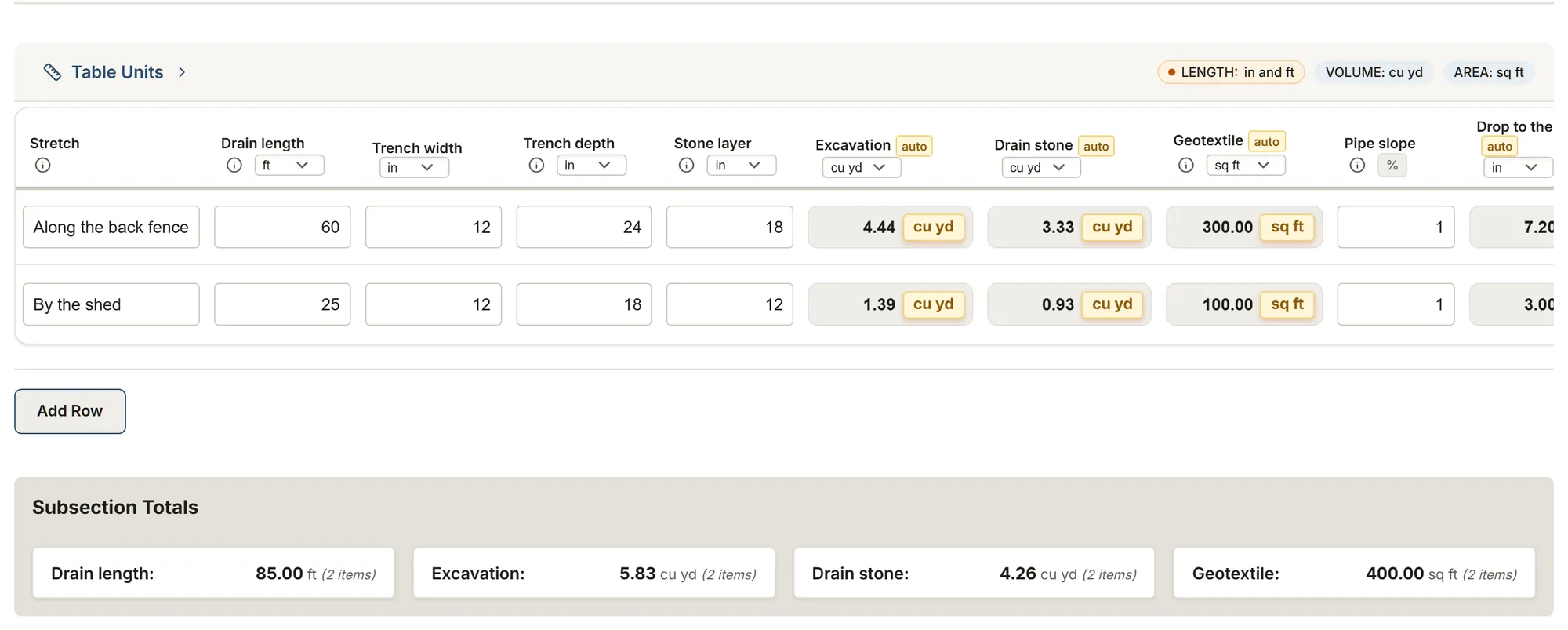Click Stone layer field for back fence row
The image size is (1568, 630).
[730, 227]
